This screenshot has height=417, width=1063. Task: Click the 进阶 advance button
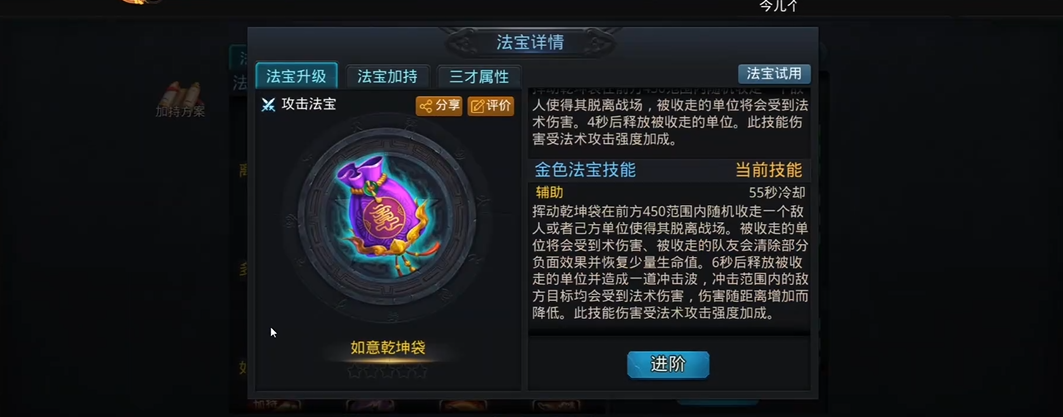(668, 364)
